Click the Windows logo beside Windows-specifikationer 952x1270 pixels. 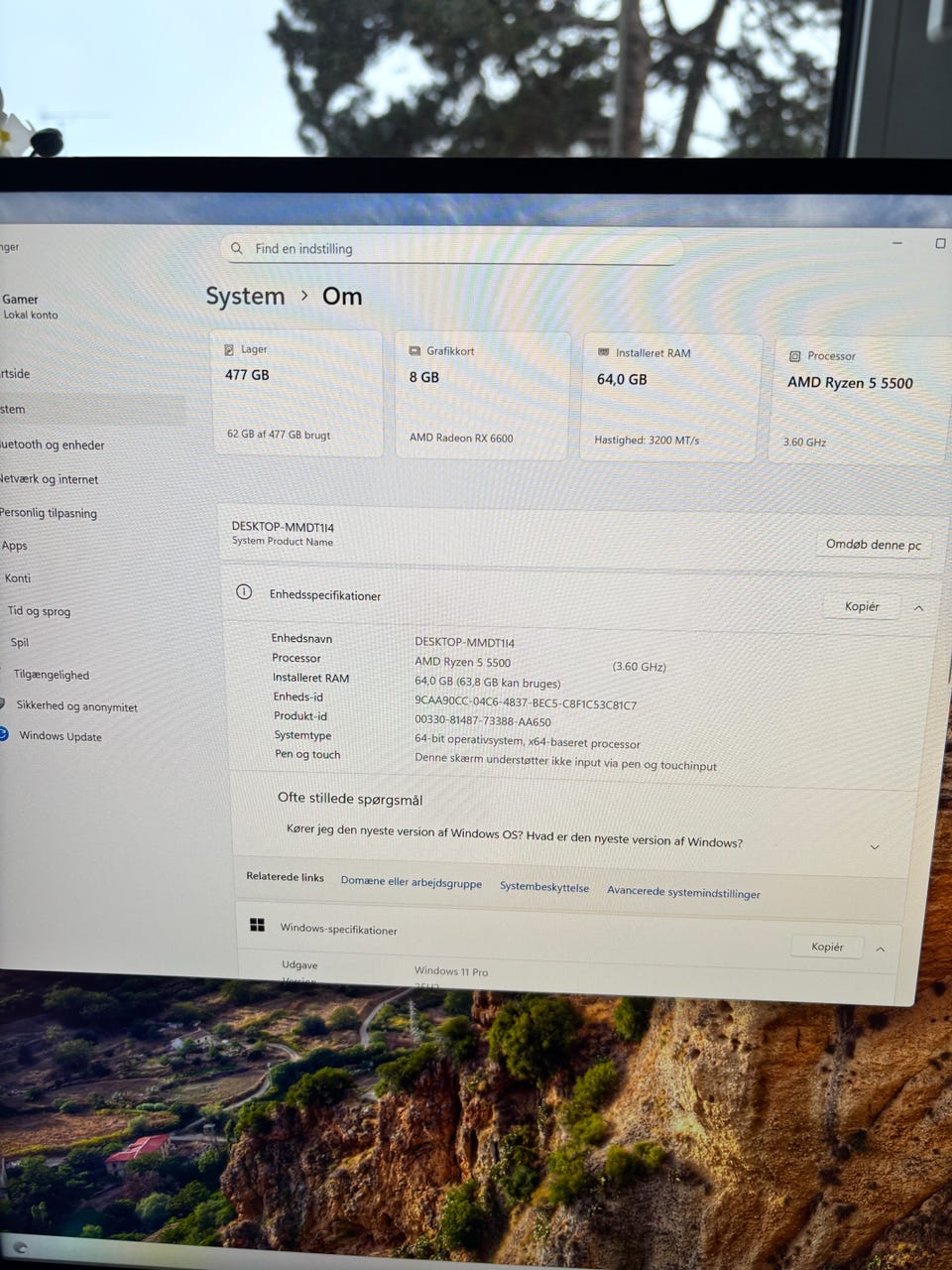[257, 925]
